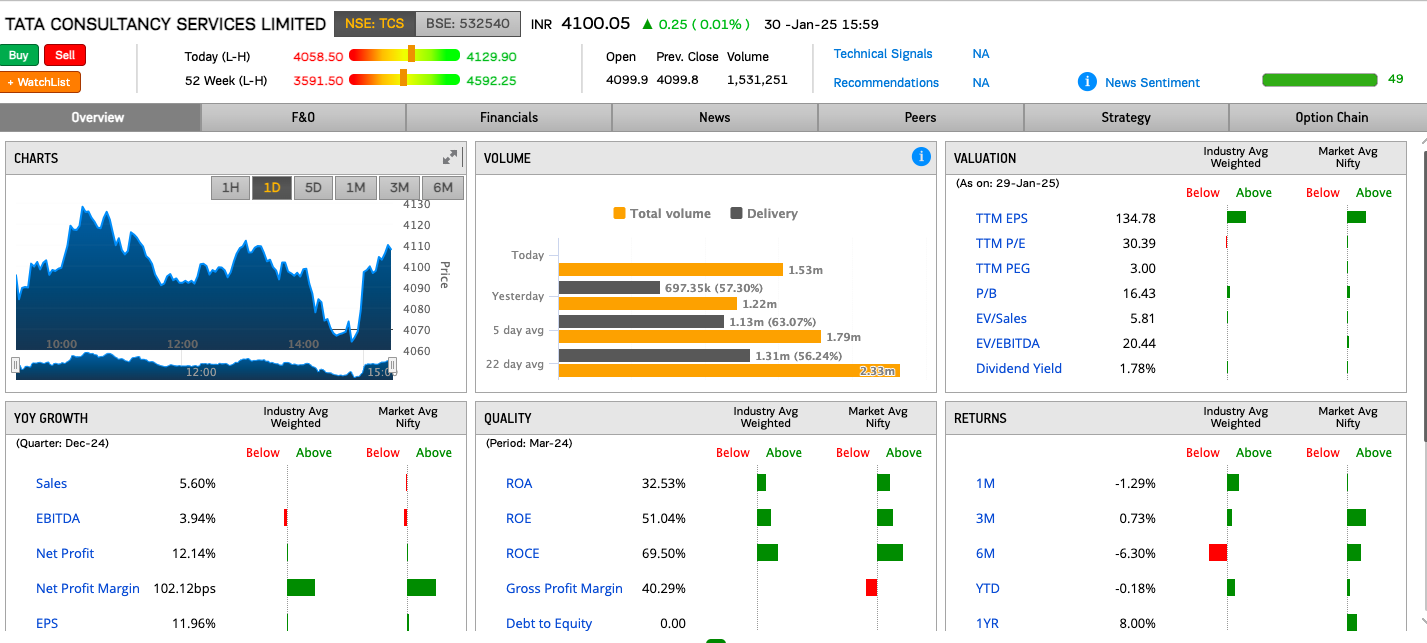Open the Recommendations link

pos(886,83)
